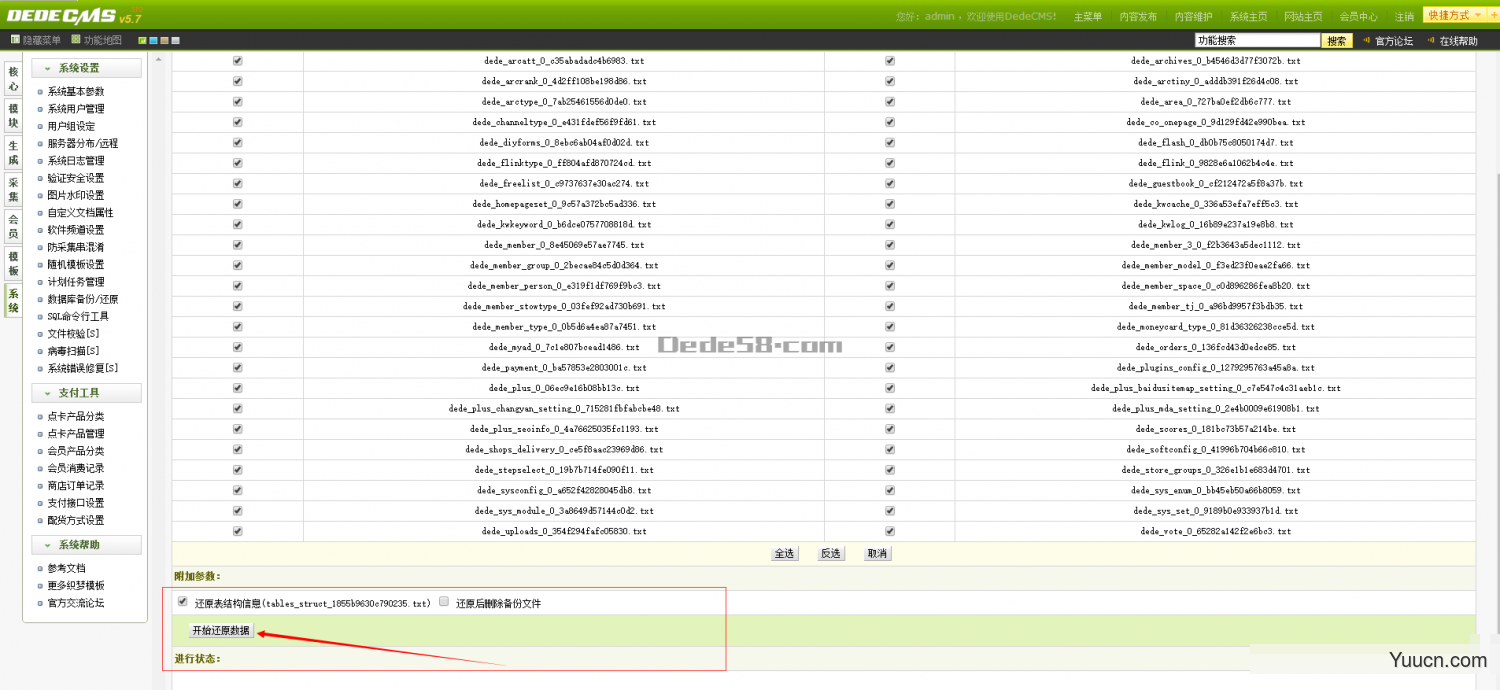Open 官方交流论坛 in the sidebar

click(76, 603)
